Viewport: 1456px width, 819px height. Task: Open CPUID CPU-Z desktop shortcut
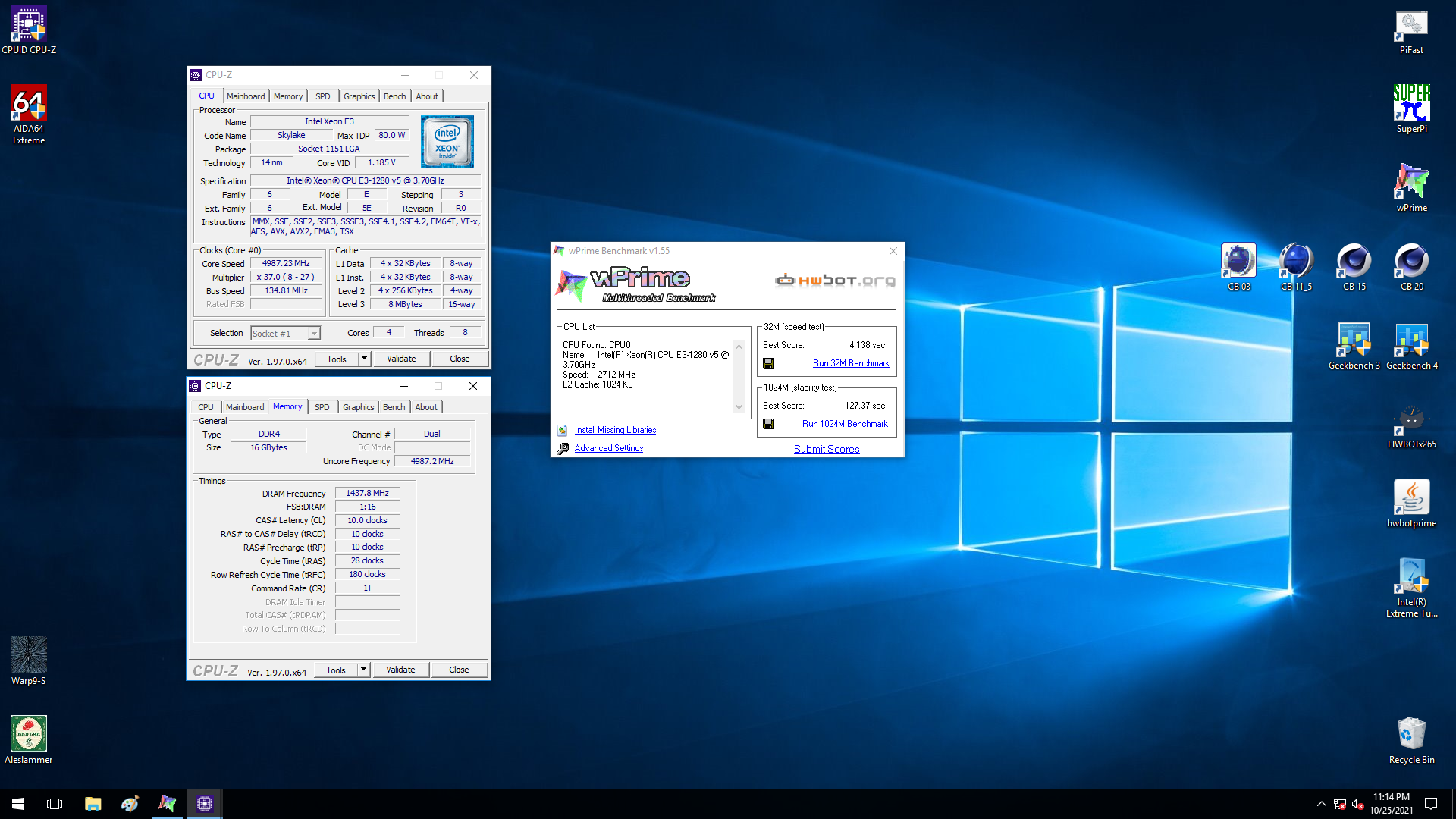click(x=29, y=30)
